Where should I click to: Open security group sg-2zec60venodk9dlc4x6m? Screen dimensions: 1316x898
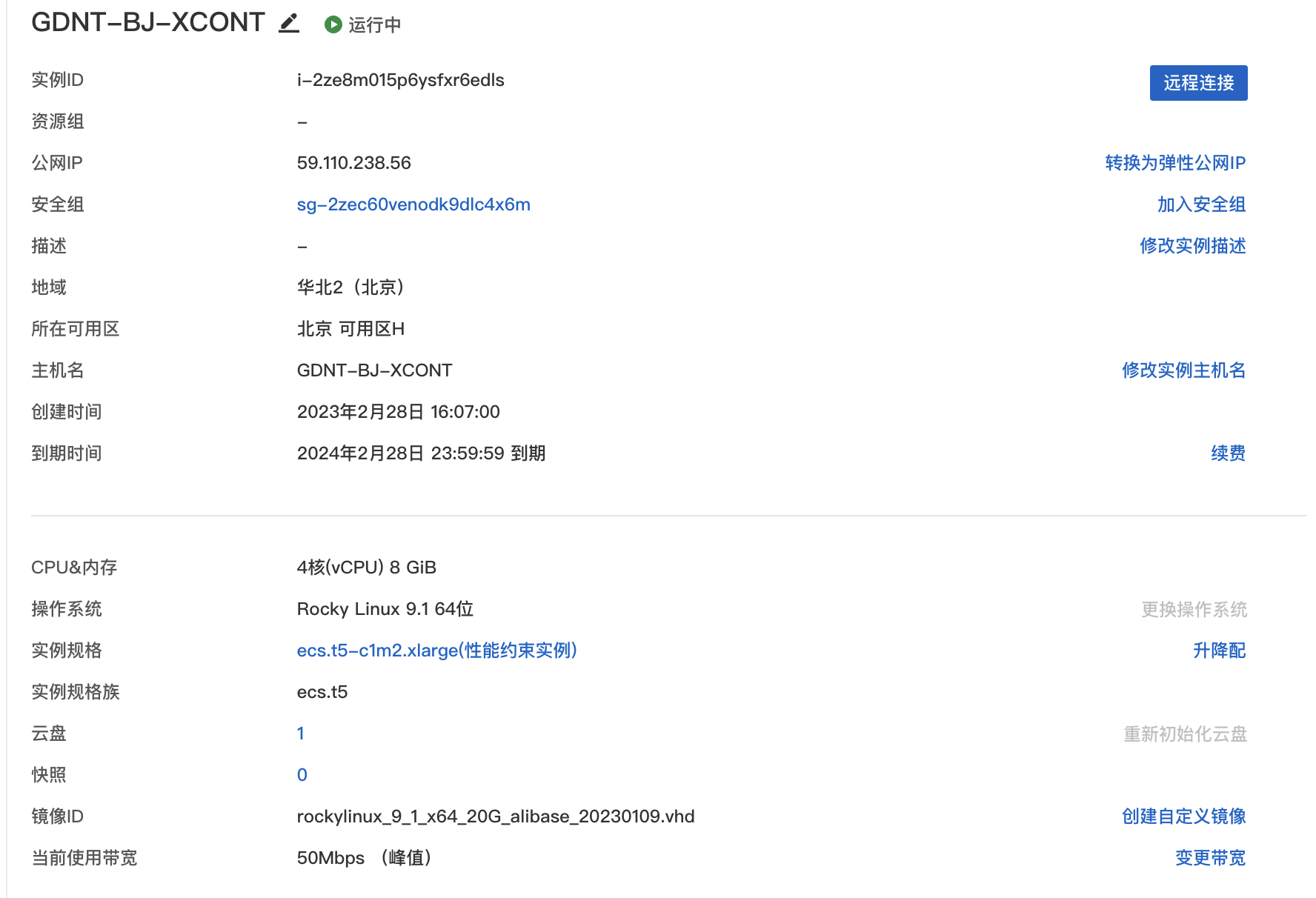pyautogui.click(x=413, y=204)
